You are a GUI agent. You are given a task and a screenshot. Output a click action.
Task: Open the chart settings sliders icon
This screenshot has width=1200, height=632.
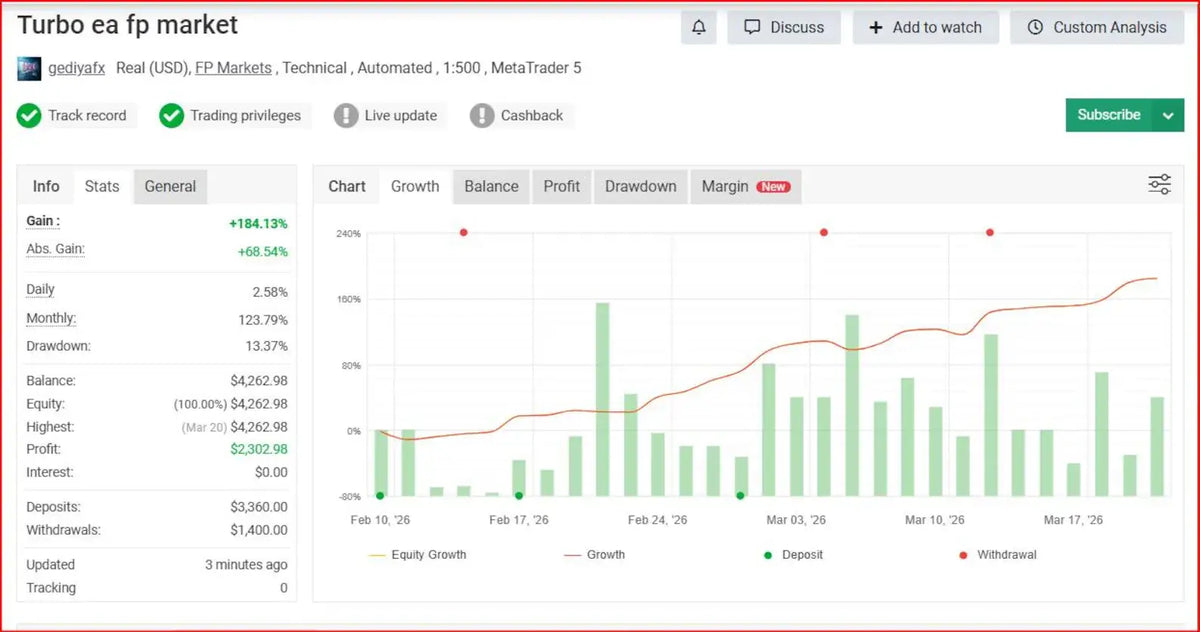[x=1160, y=184]
